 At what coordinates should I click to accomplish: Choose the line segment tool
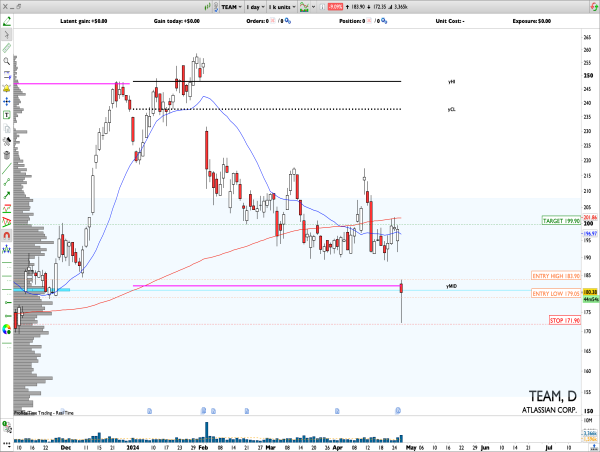[x=7, y=182]
